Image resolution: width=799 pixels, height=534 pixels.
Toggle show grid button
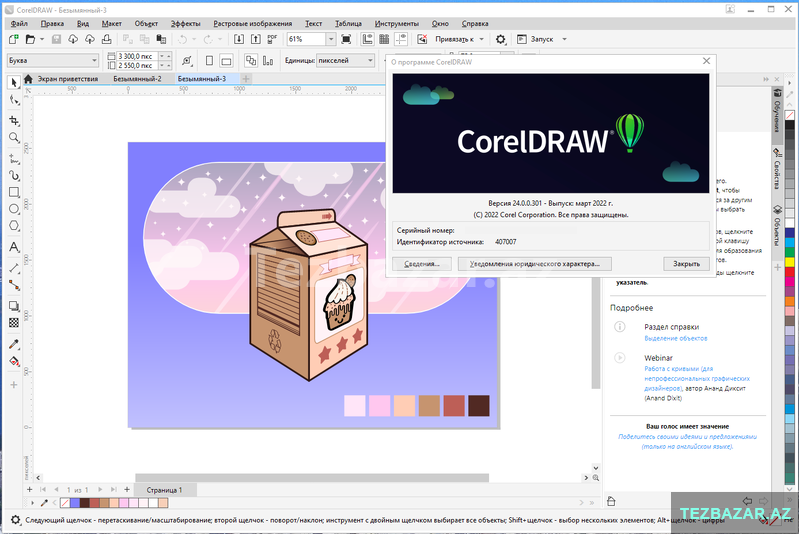(384, 39)
